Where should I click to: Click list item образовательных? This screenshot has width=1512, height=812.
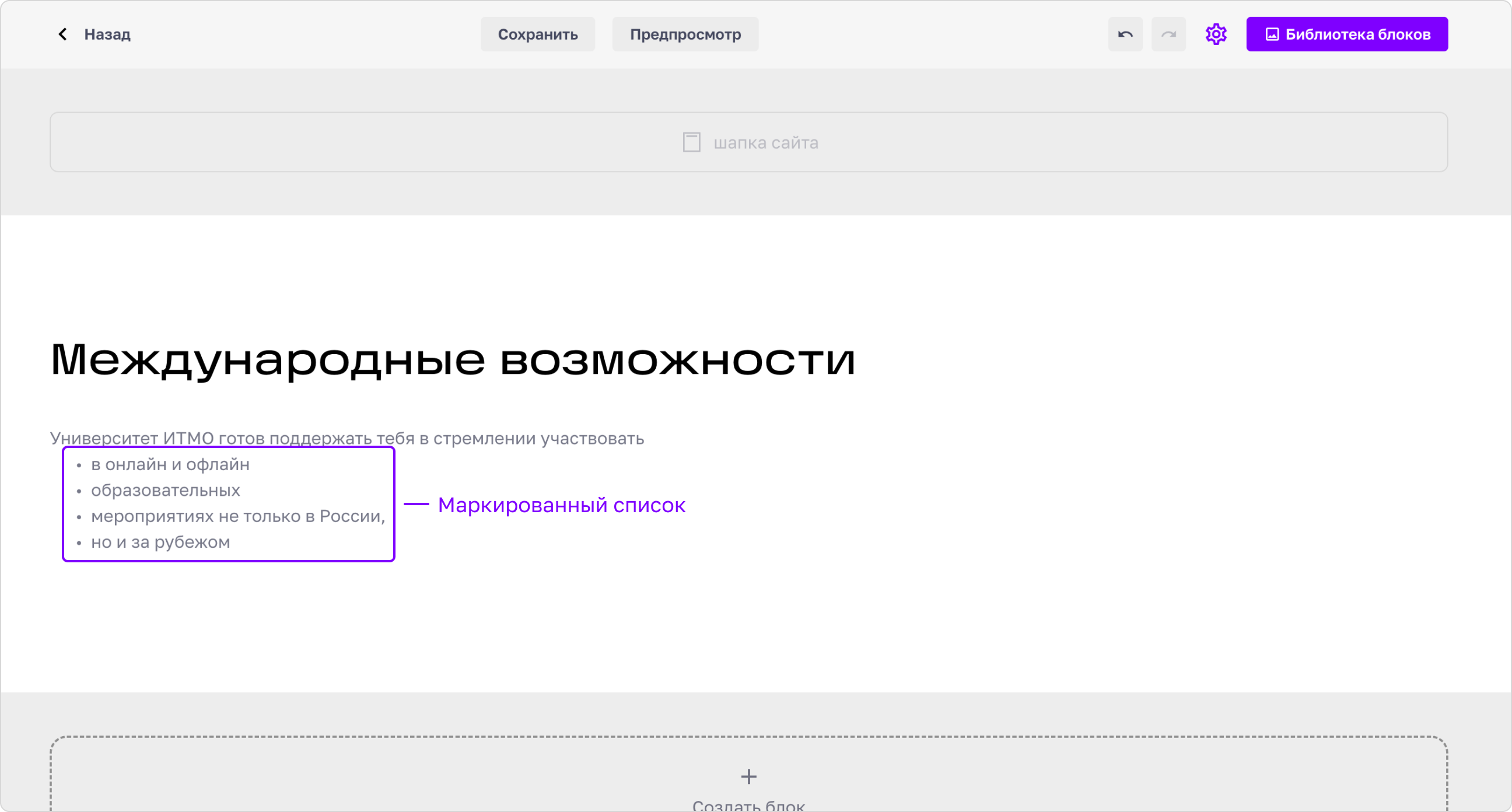click(x=166, y=490)
